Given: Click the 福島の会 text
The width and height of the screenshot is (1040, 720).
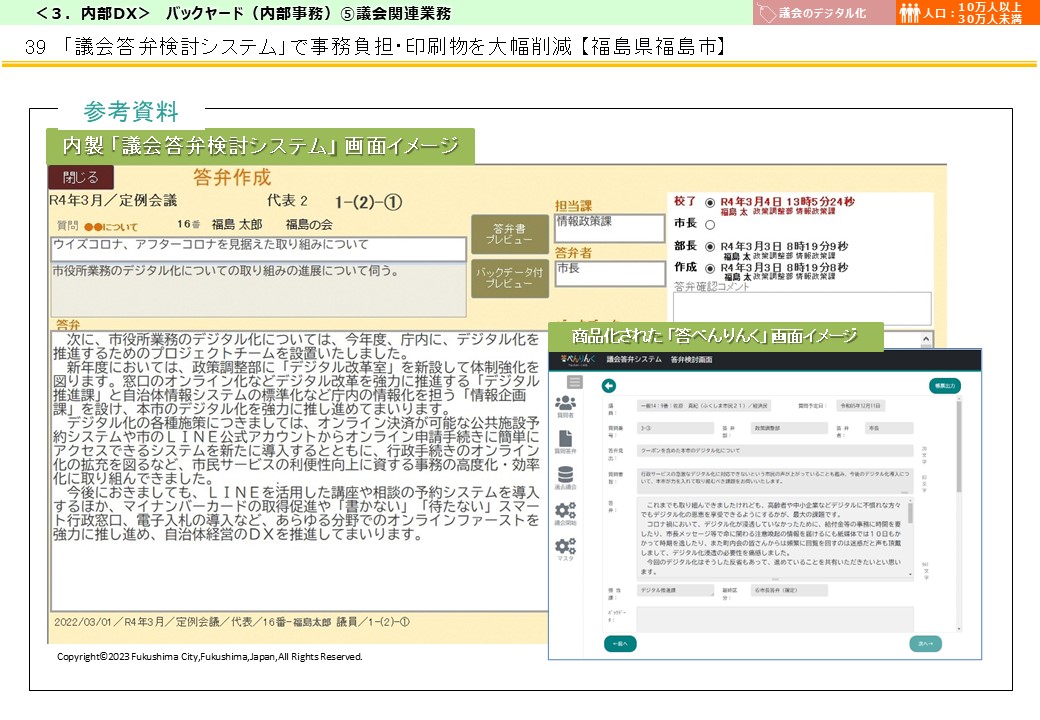Looking at the screenshot, I should point(309,225).
